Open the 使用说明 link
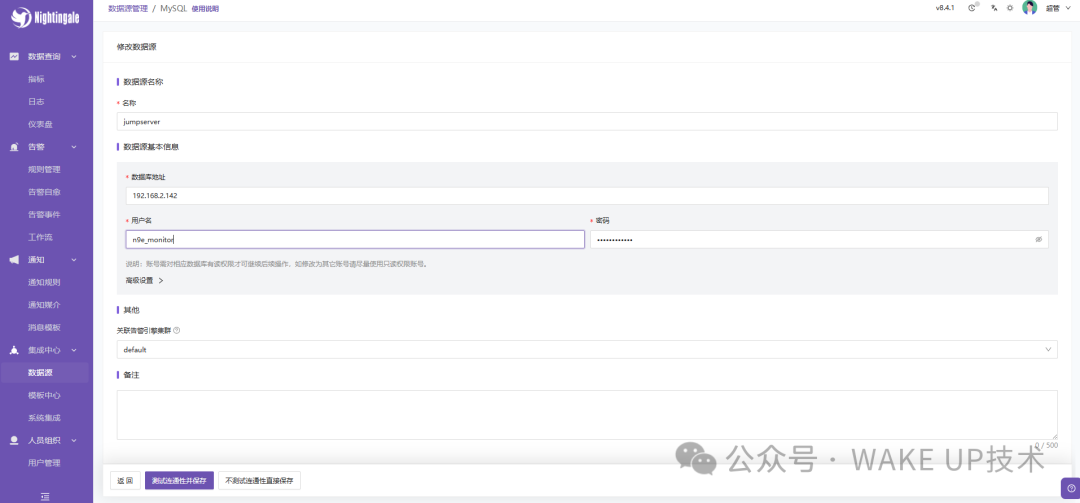 point(206,8)
